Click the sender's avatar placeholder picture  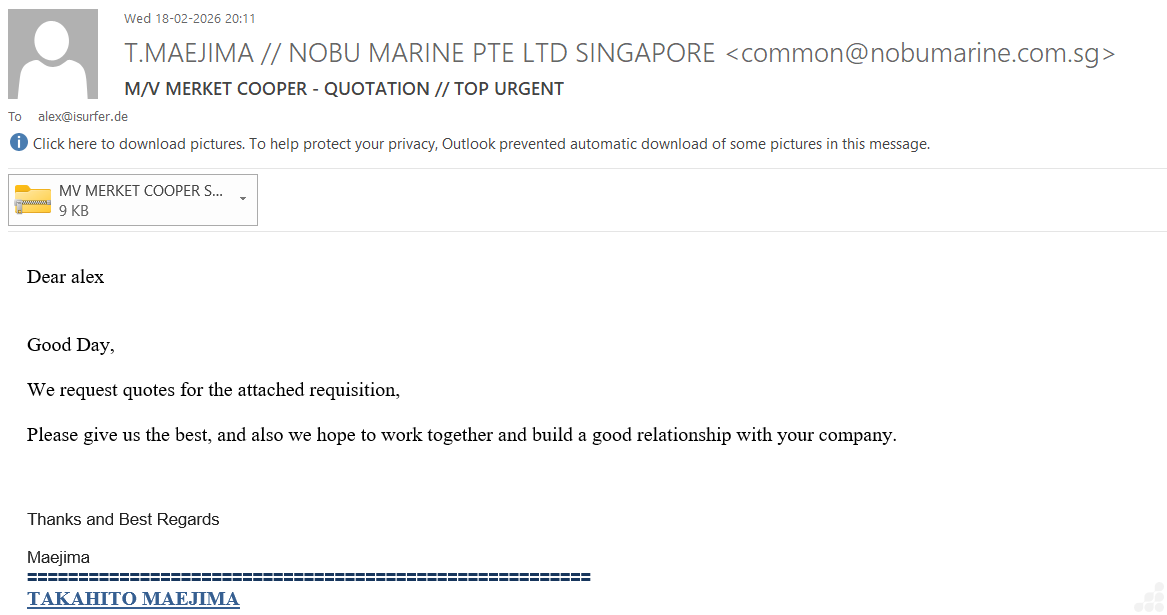tap(53, 54)
